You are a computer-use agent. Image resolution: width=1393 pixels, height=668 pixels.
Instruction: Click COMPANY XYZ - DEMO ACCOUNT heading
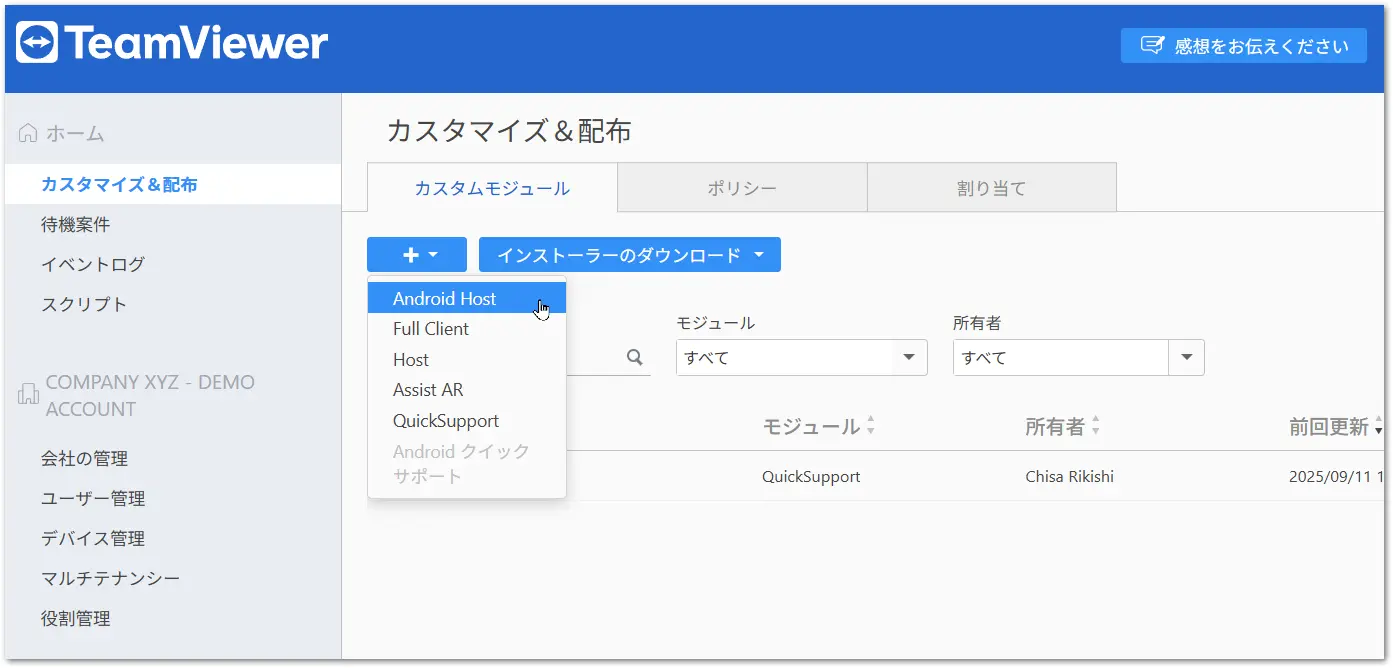tap(150, 395)
